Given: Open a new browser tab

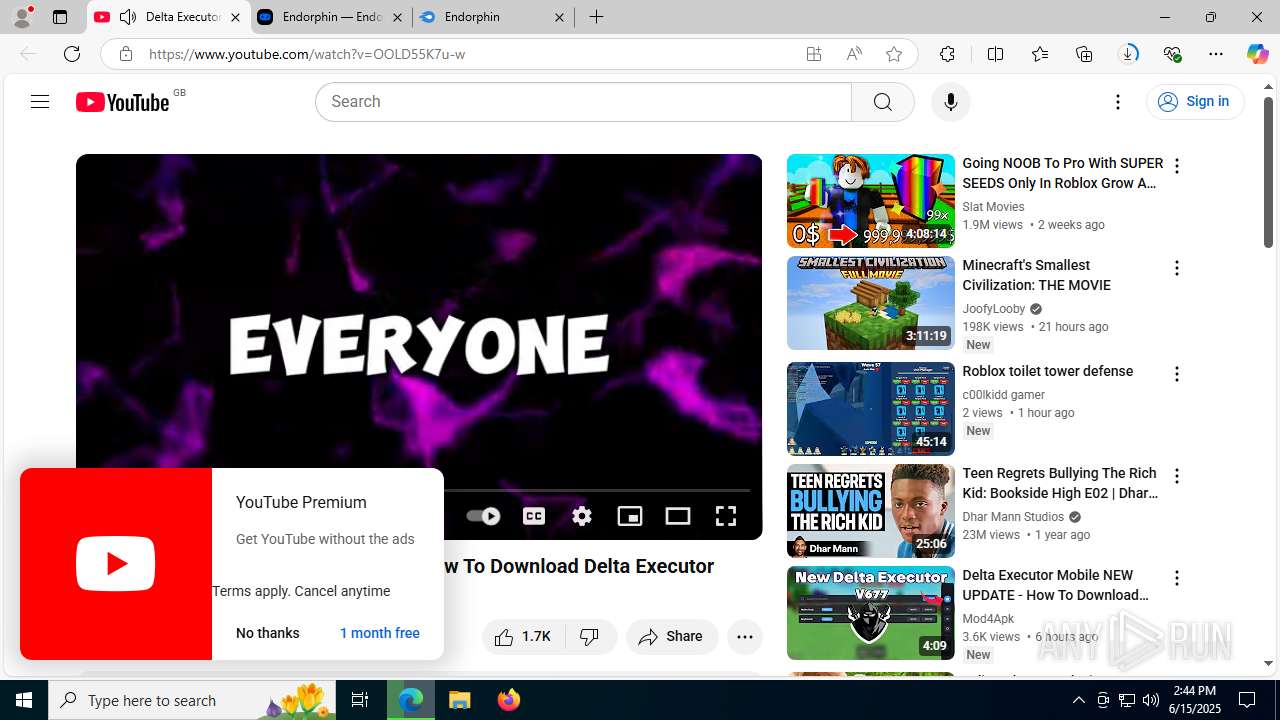Looking at the screenshot, I should coord(597,17).
